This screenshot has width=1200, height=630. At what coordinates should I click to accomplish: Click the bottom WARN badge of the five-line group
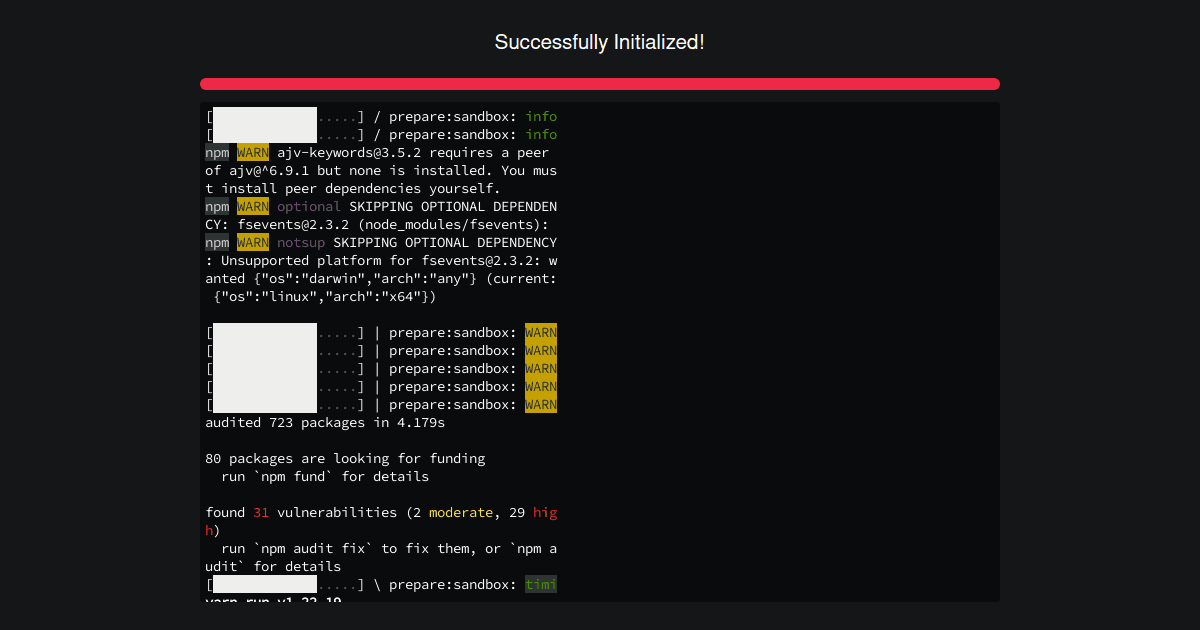[541, 404]
